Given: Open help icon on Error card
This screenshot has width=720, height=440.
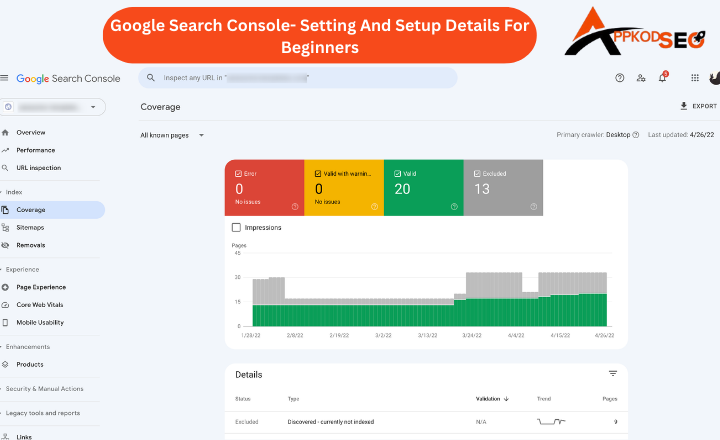Looking at the screenshot, I should [295, 207].
